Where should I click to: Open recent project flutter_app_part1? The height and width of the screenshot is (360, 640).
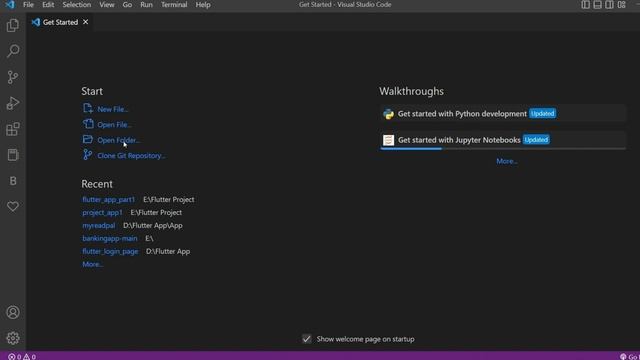109,200
